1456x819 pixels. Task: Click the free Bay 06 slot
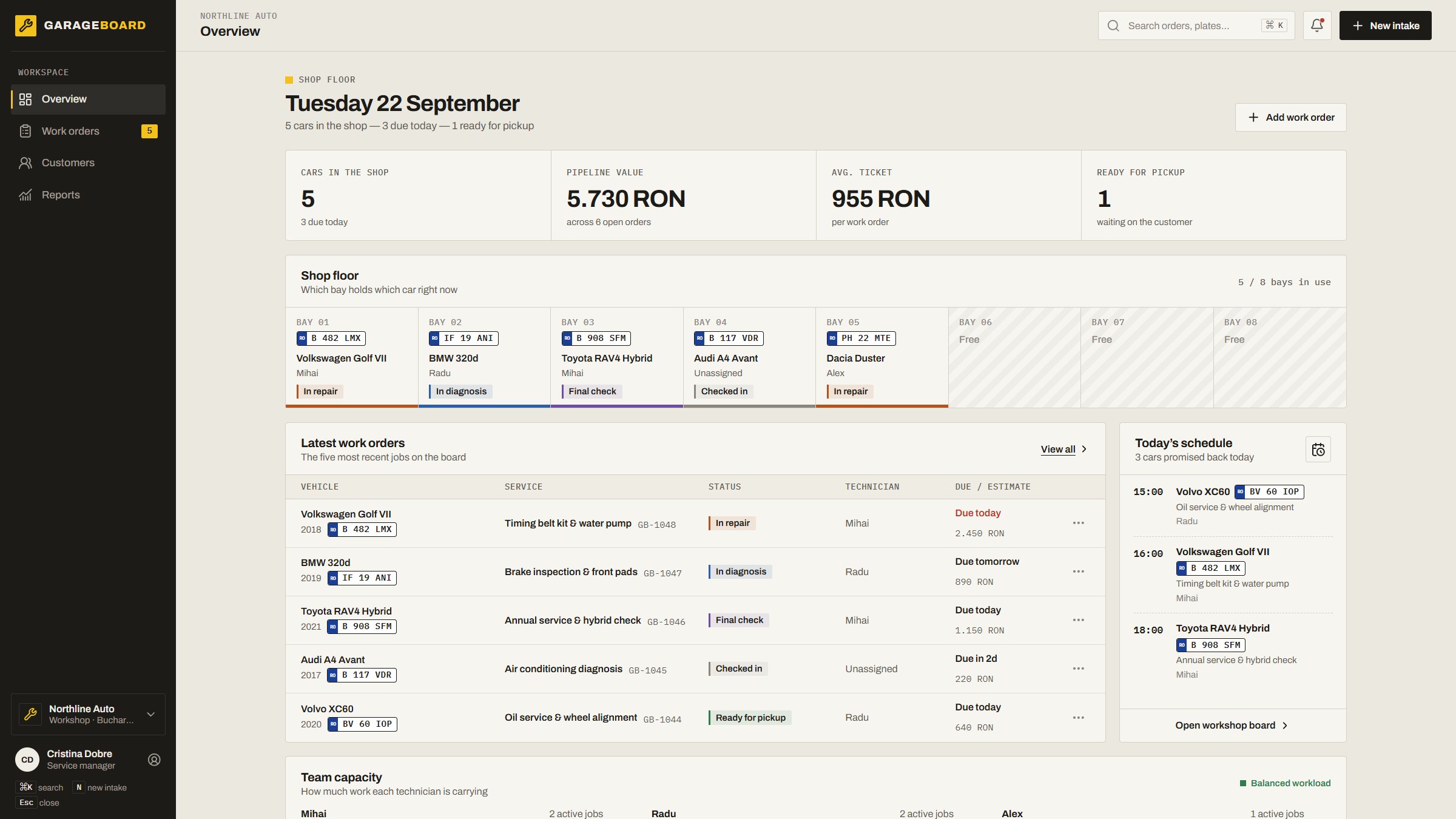pyautogui.click(x=1014, y=357)
